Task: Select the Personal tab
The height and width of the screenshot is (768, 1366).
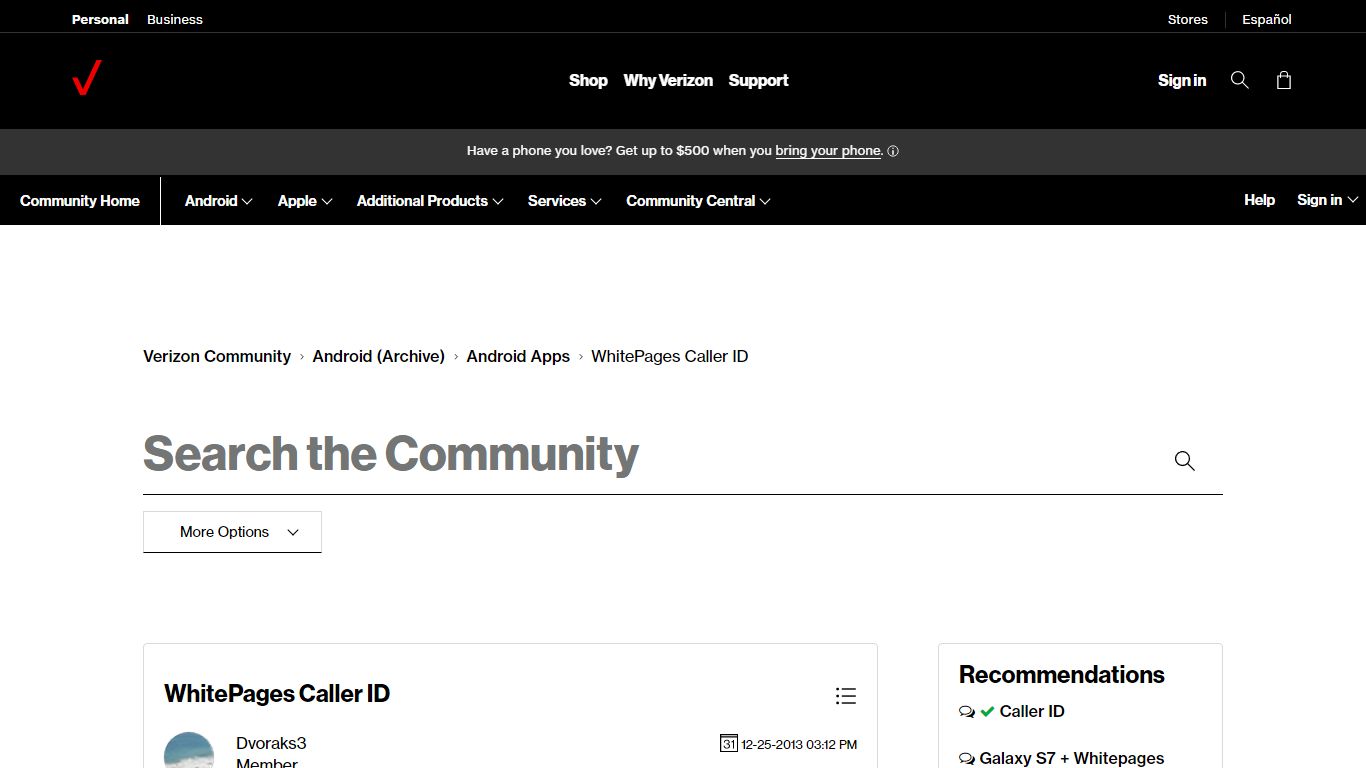Action: [100, 19]
